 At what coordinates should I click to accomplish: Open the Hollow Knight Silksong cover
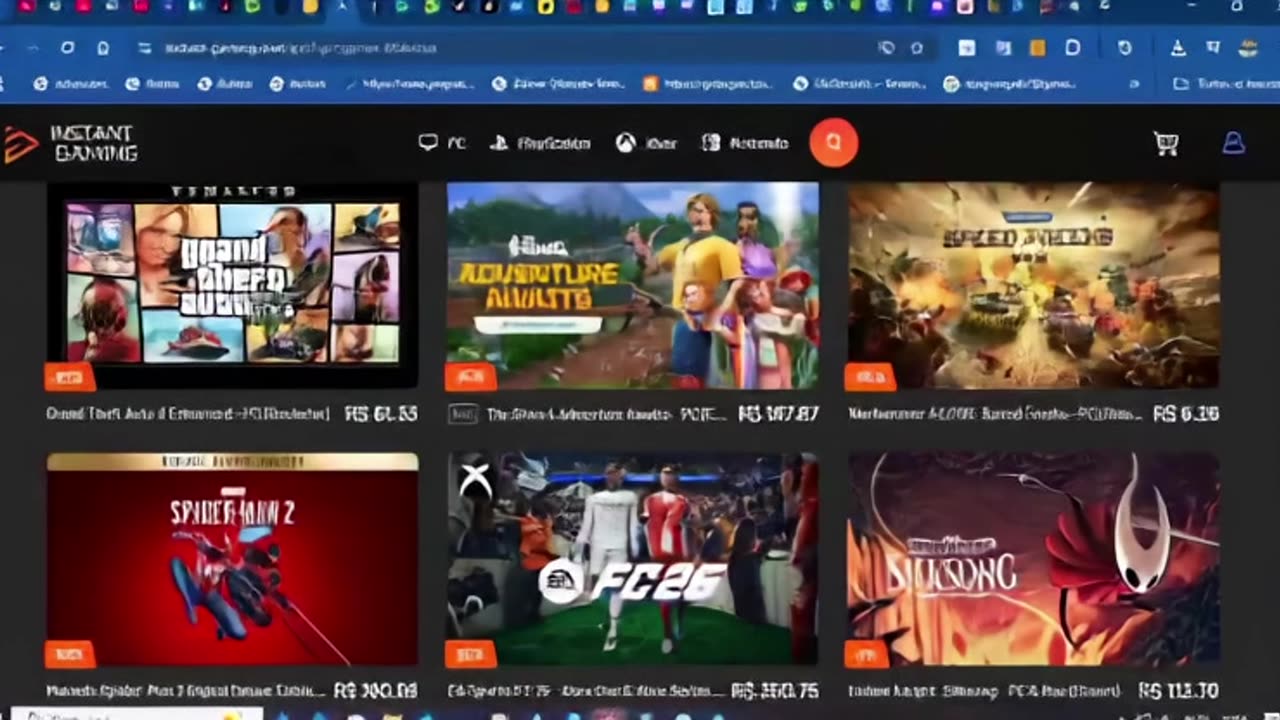(1033, 559)
